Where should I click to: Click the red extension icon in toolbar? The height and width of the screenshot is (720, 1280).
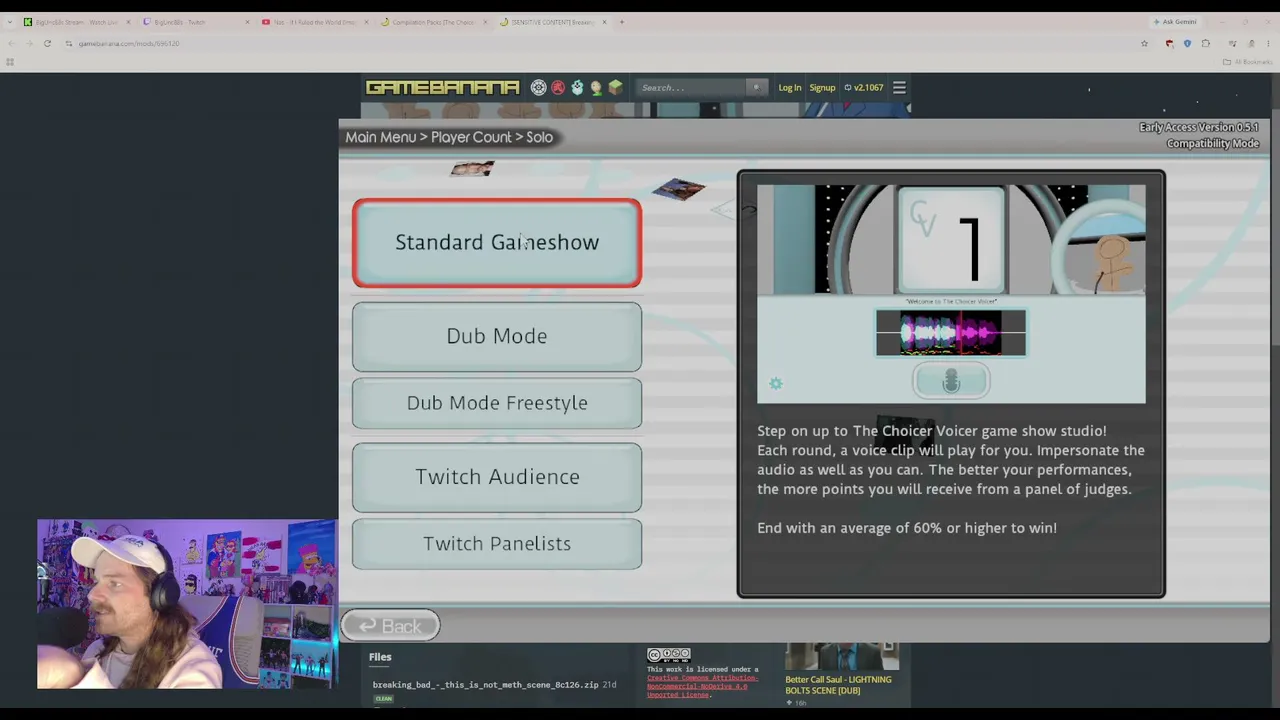tap(1169, 44)
